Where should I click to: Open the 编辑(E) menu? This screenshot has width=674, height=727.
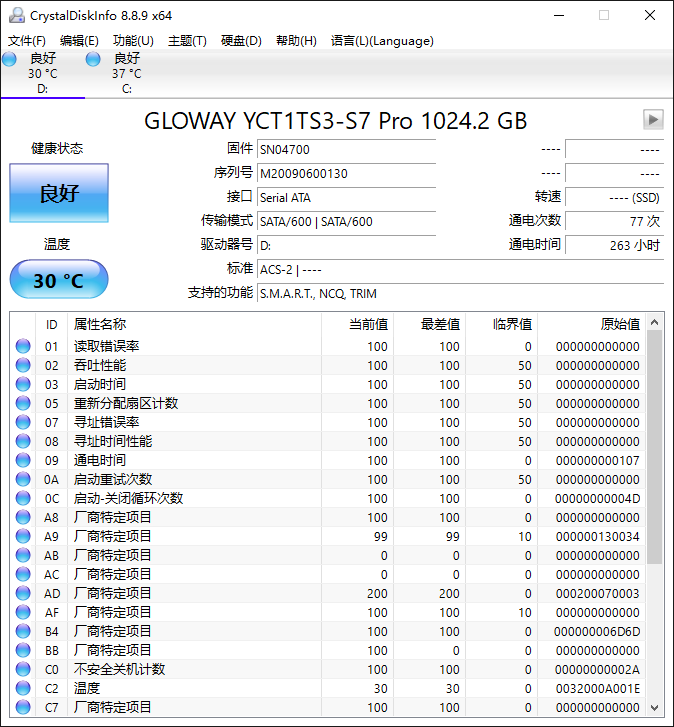pos(79,41)
